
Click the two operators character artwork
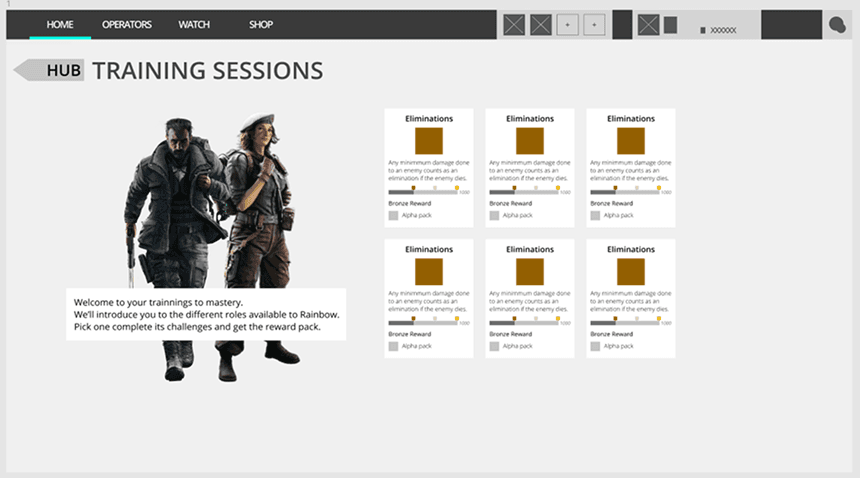click(x=214, y=247)
